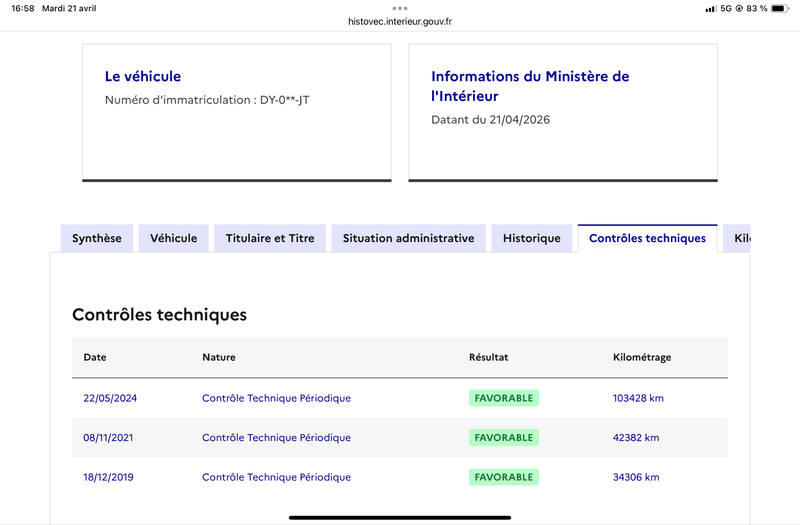
Task: Tap the battery icon in status bar
Action: (x=780, y=8)
